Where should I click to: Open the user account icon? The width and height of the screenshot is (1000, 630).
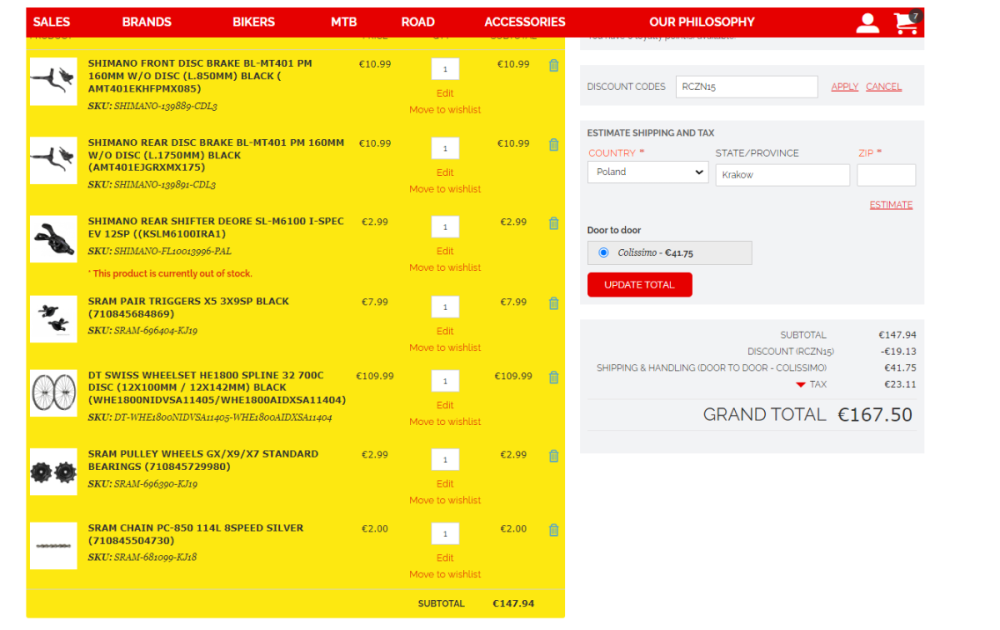point(867,23)
